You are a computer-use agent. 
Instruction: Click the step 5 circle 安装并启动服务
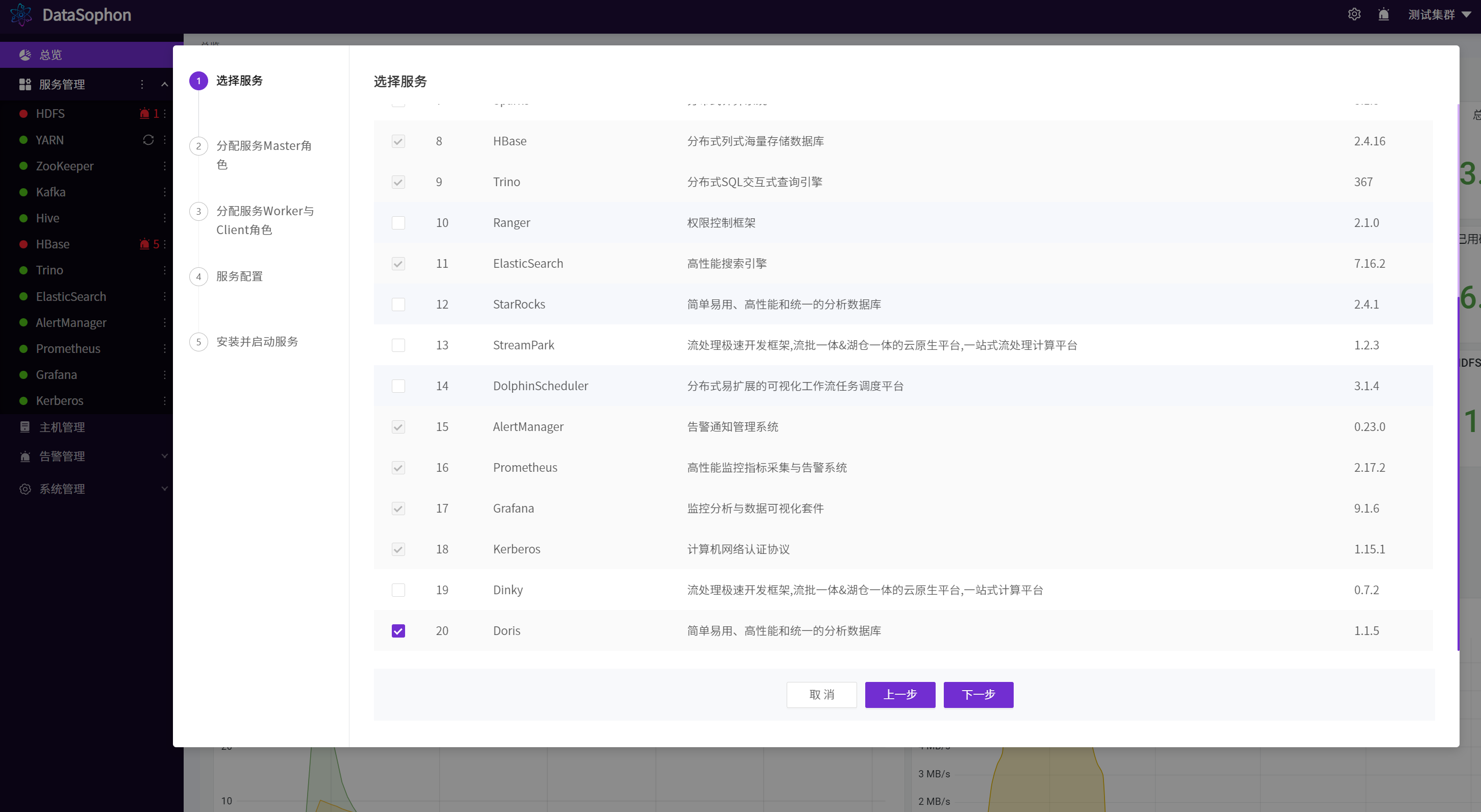(x=198, y=342)
